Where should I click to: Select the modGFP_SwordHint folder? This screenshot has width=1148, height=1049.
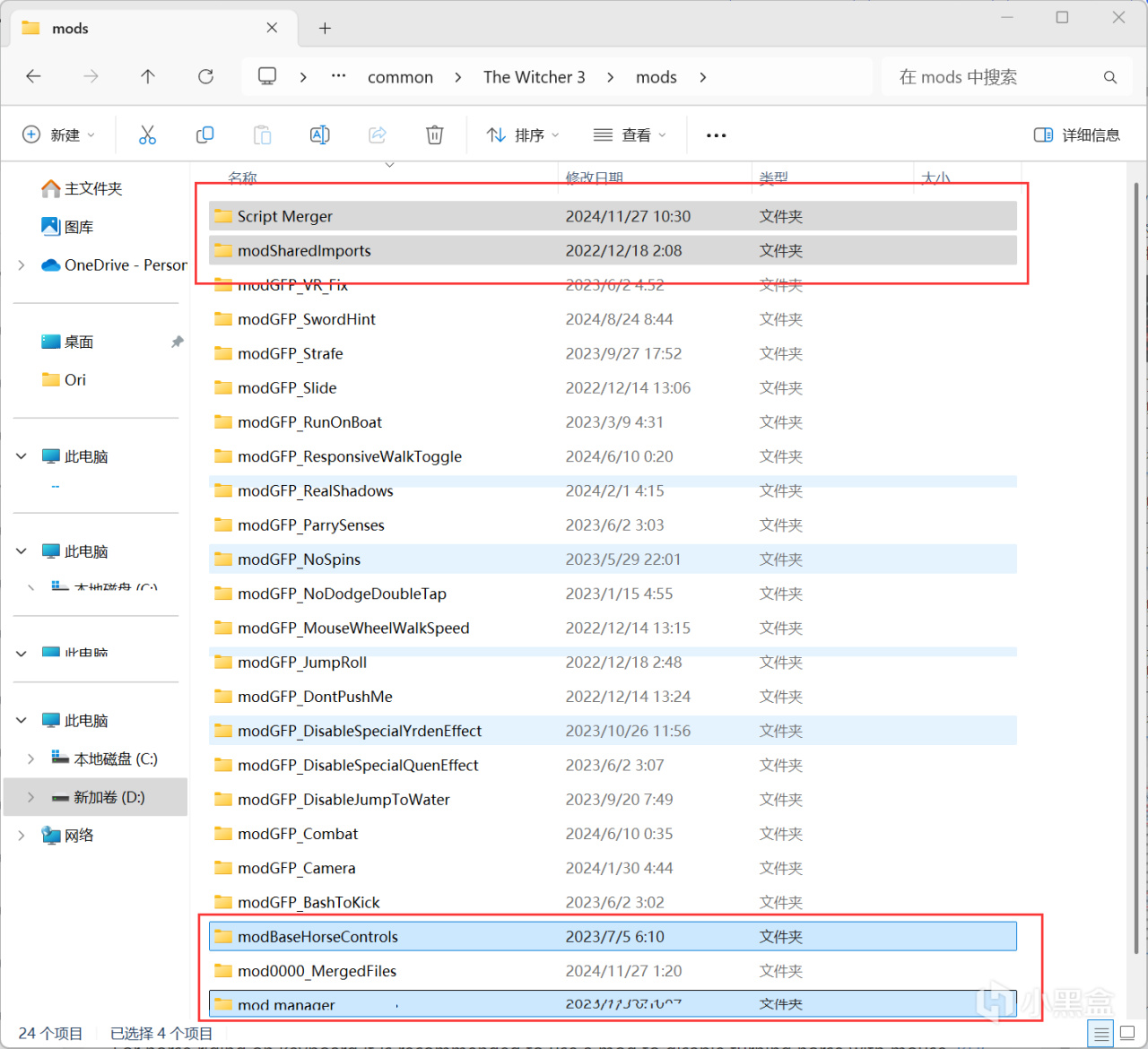(x=613, y=319)
